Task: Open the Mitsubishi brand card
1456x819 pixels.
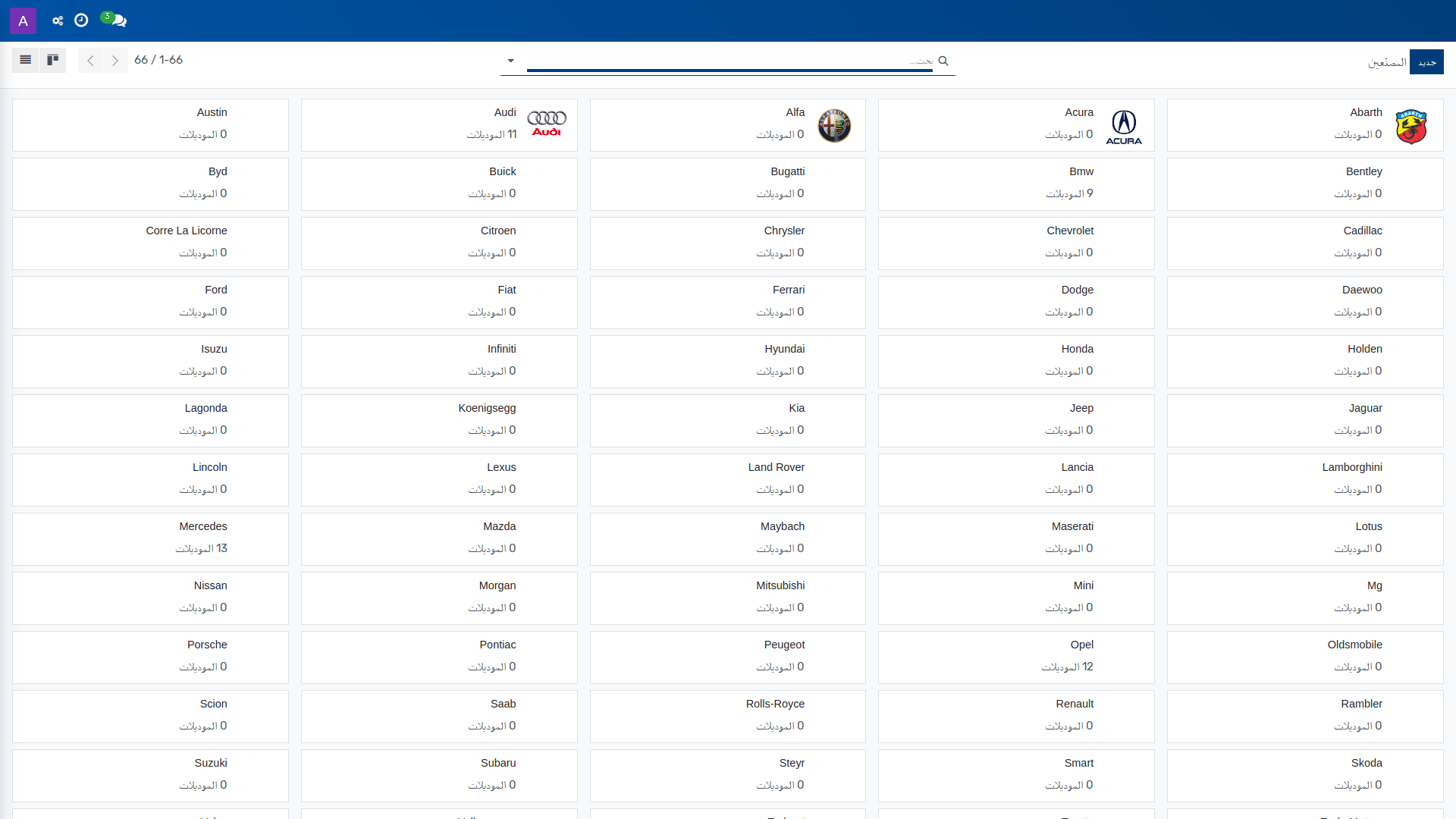Action: (x=728, y=598)
